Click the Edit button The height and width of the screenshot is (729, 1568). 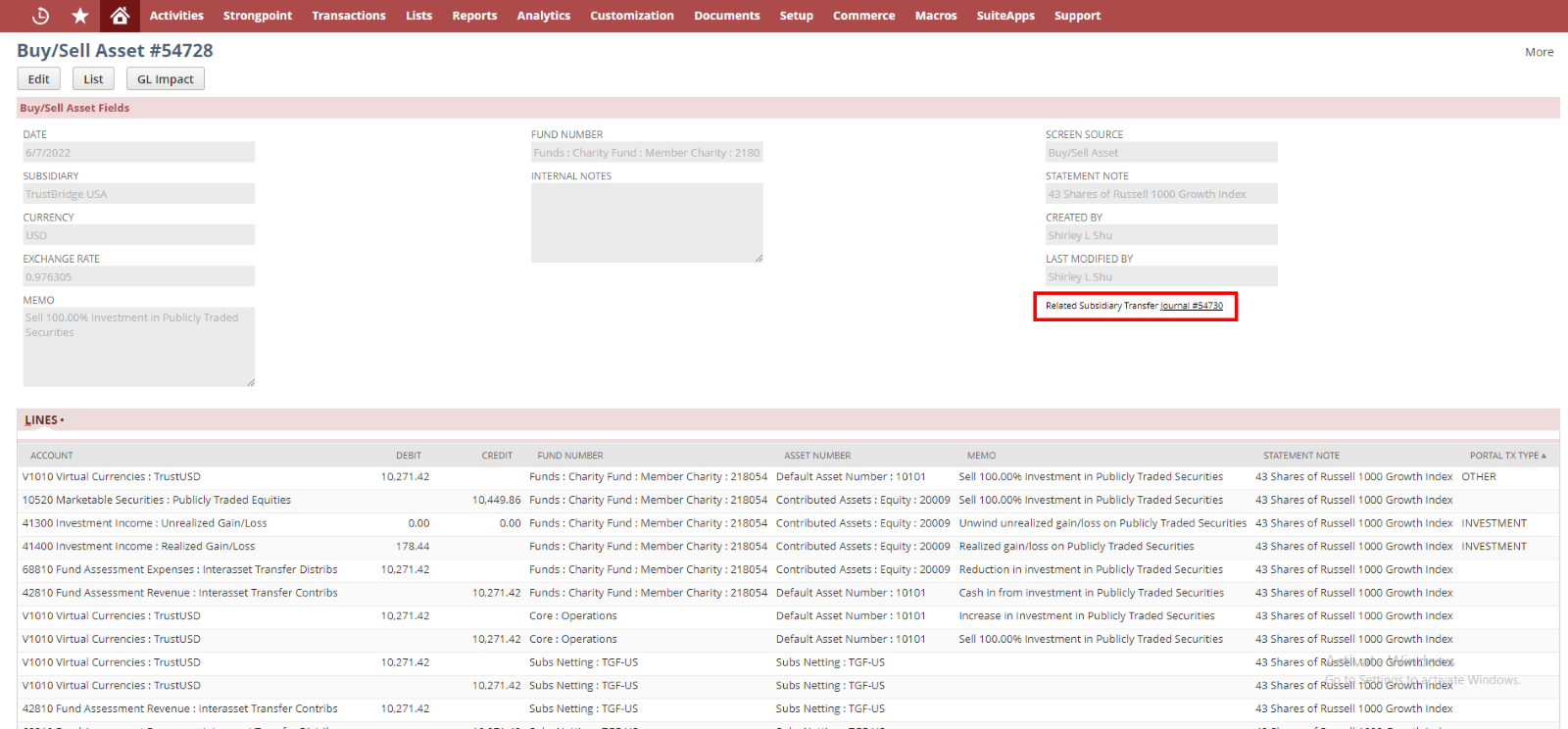38,79
